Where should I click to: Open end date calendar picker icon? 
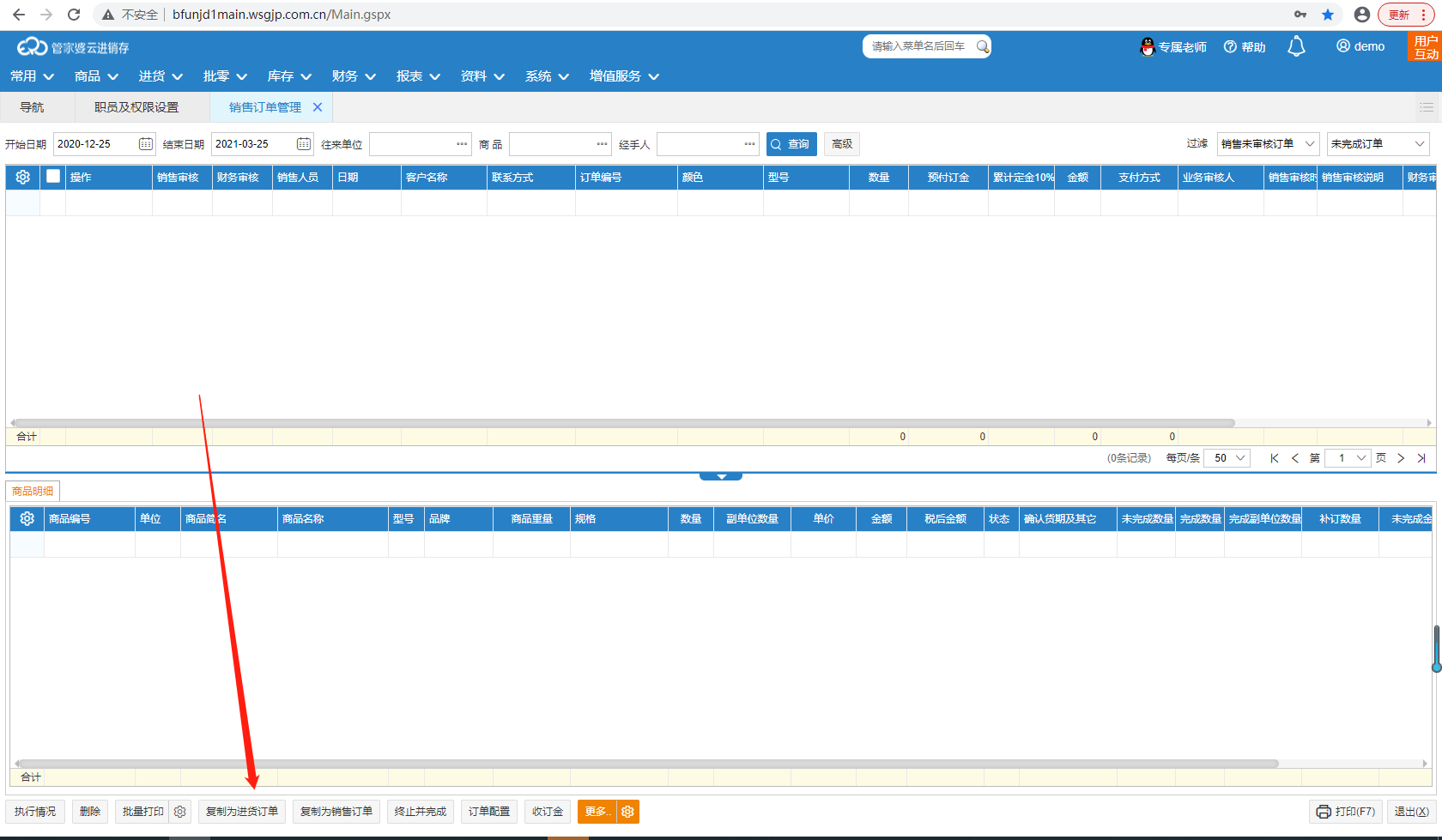pyautogui.click(x=304, y=144)
